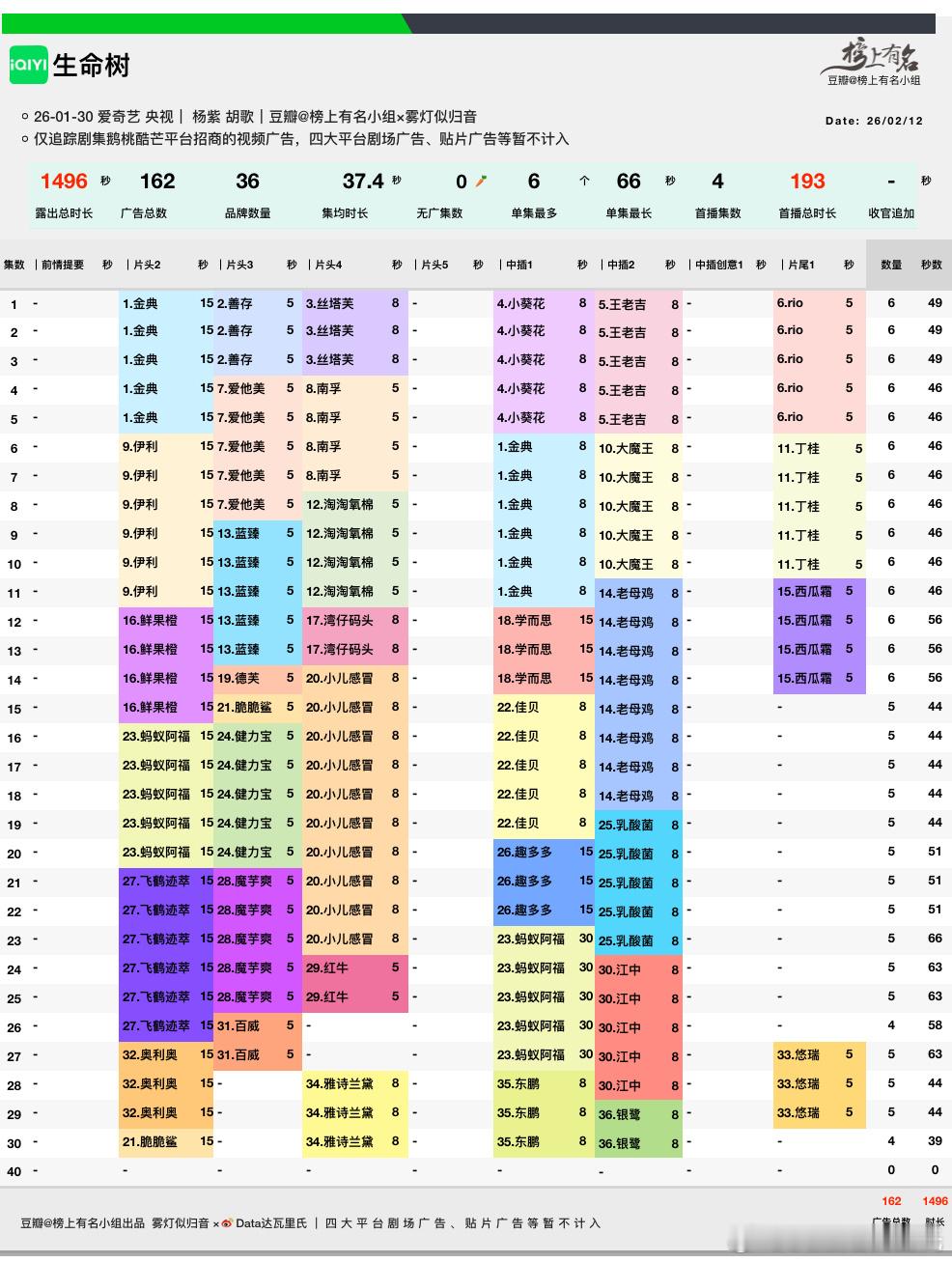Click the 数量 column header

pos(891,265)
